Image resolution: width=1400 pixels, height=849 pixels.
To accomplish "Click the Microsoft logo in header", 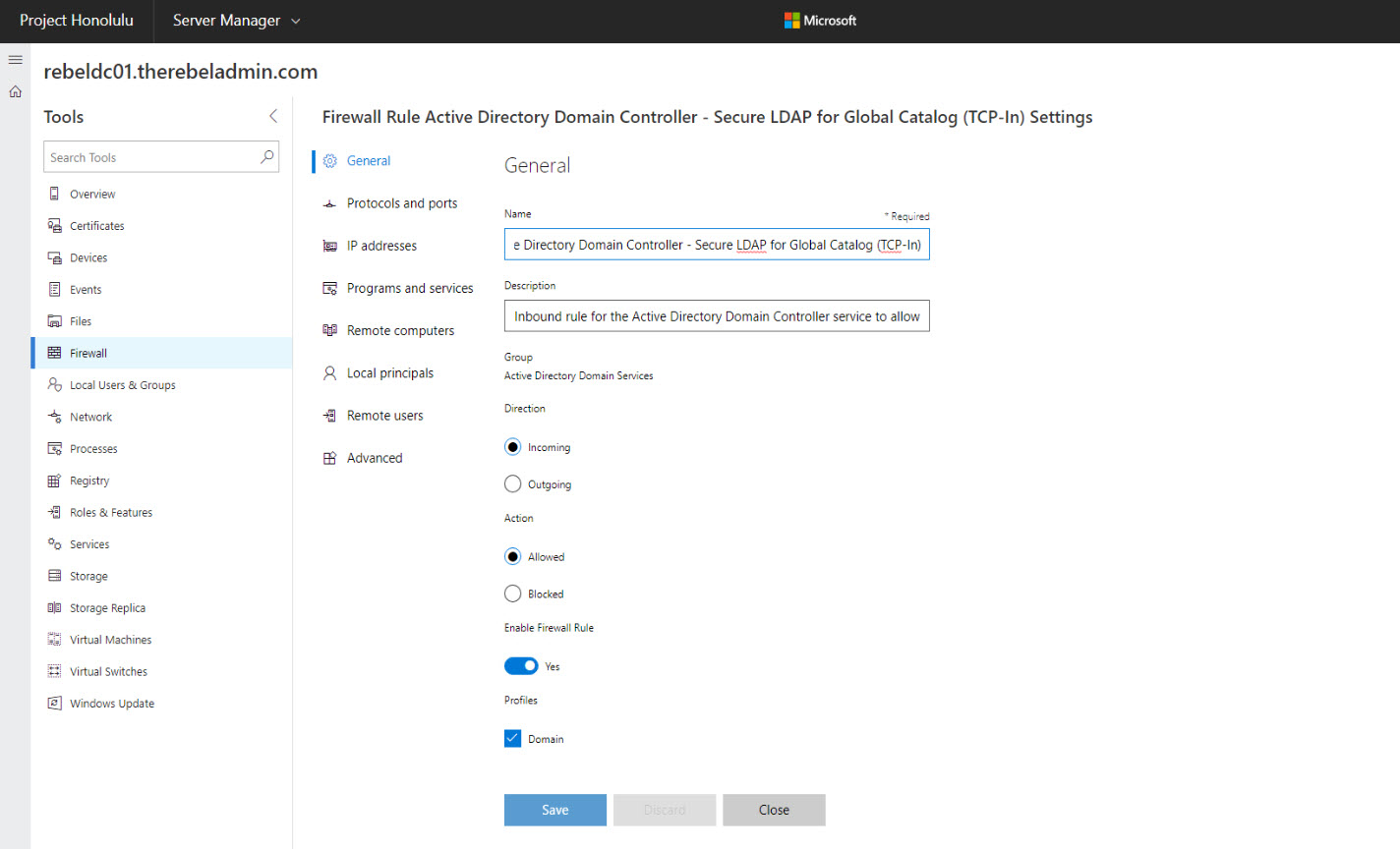I will point(820,21).
